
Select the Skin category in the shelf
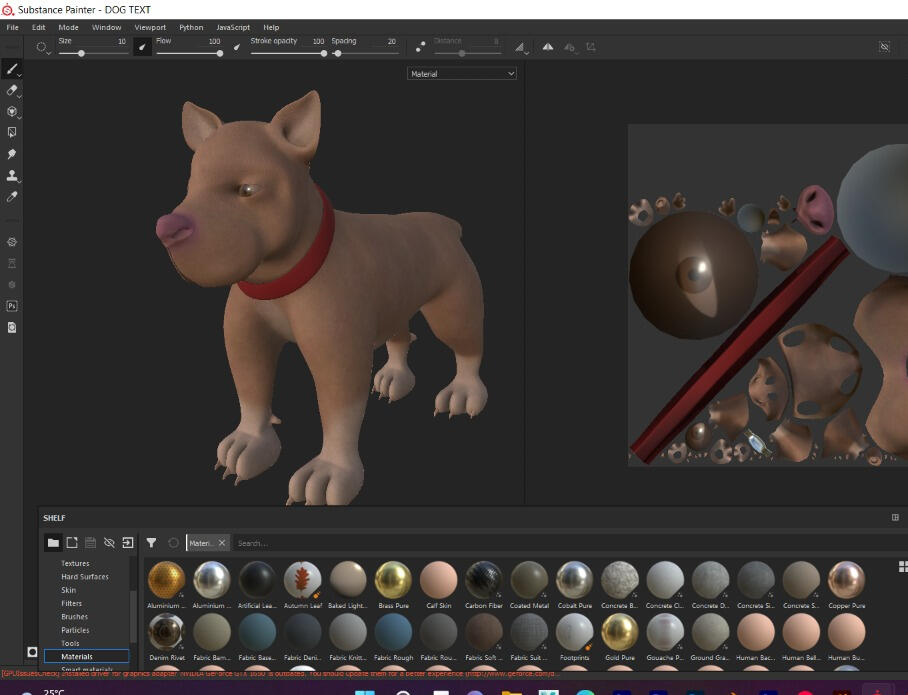pyautogui.click(x=69, y=590)
